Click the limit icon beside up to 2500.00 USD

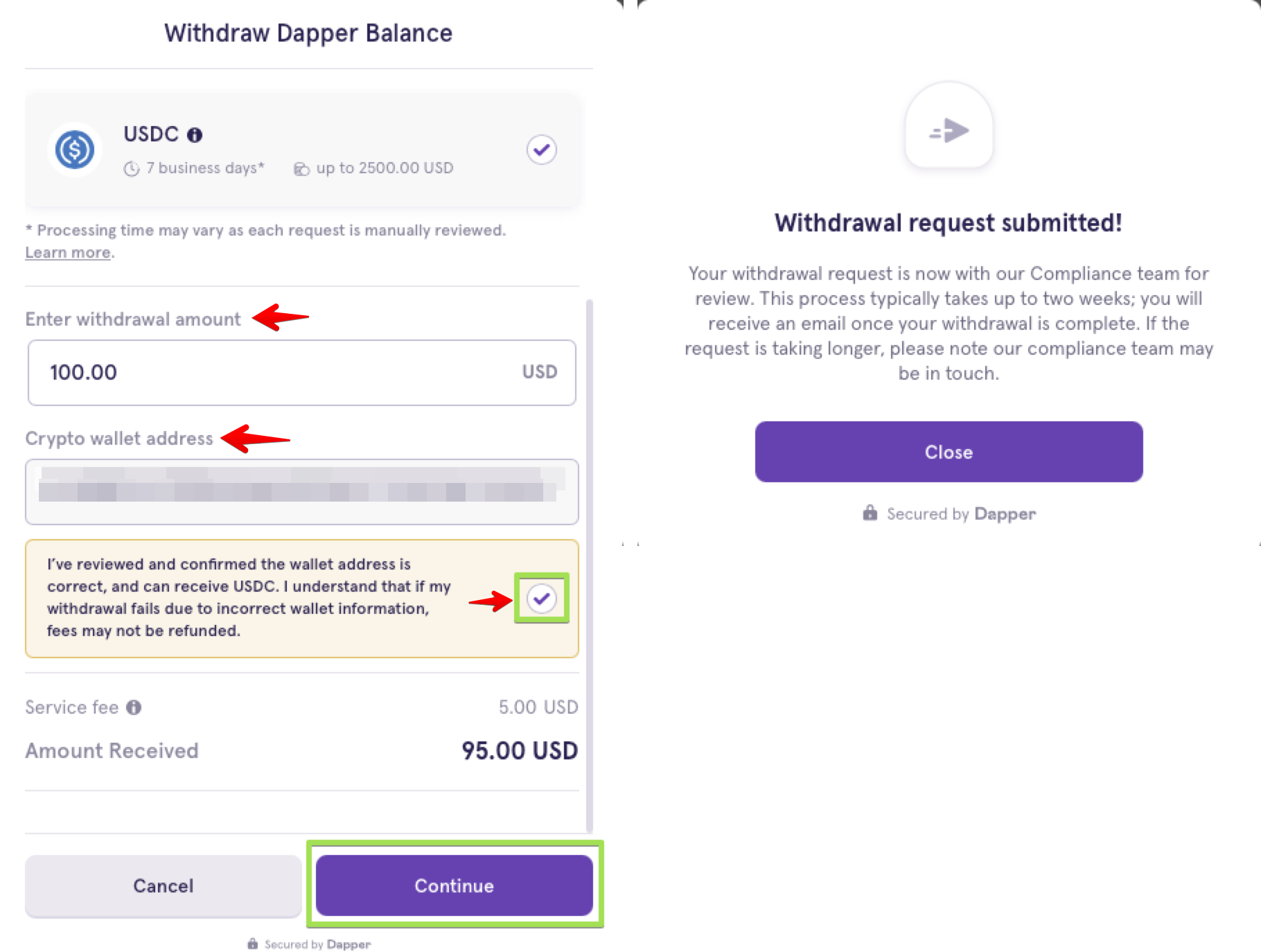(301, 169)
